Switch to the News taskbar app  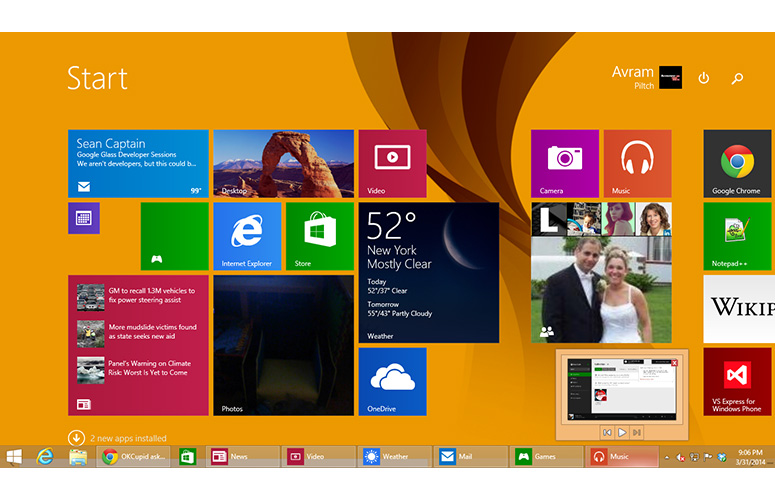tap(242, 457)
